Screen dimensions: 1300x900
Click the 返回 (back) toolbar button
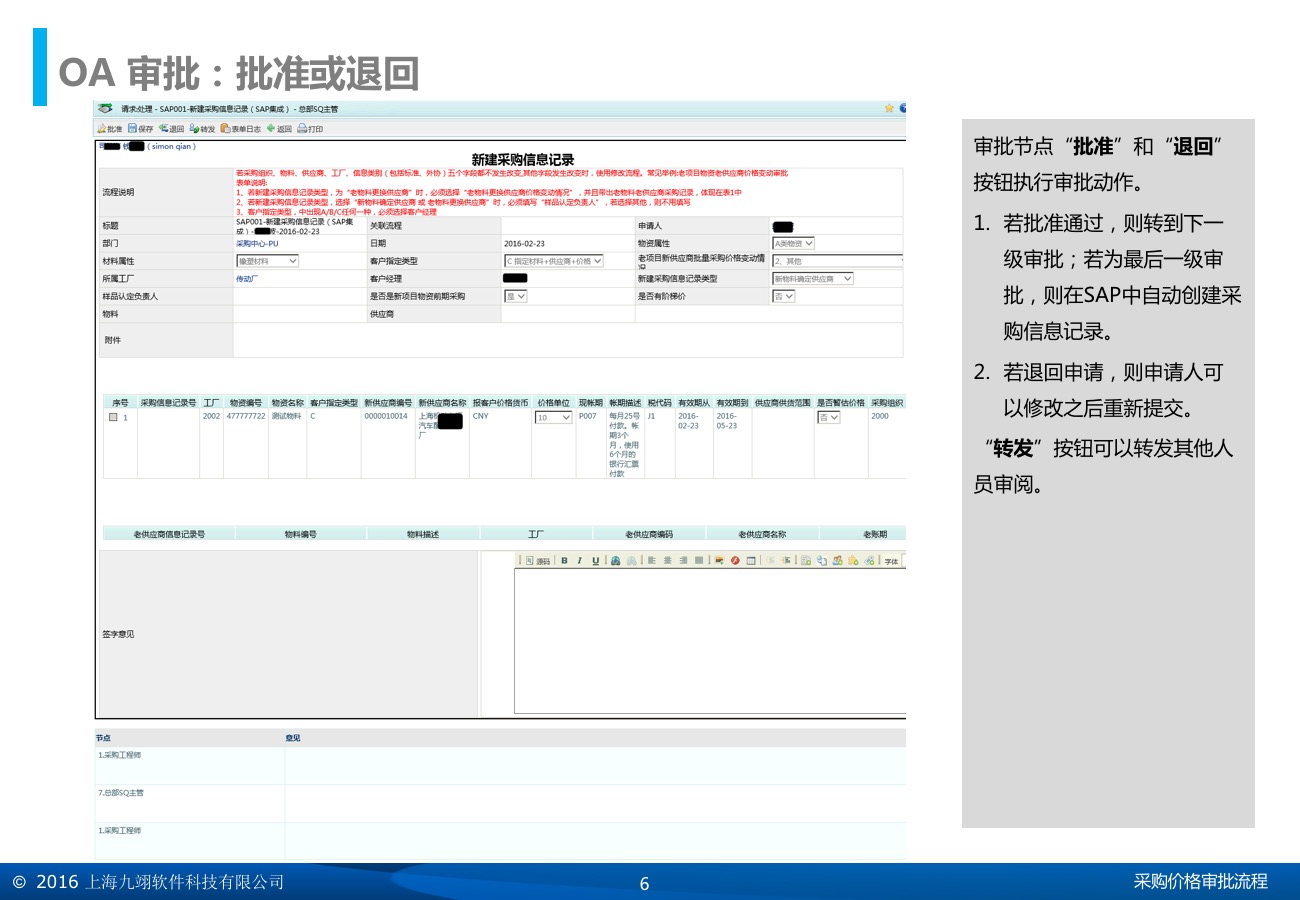(279, 129)
